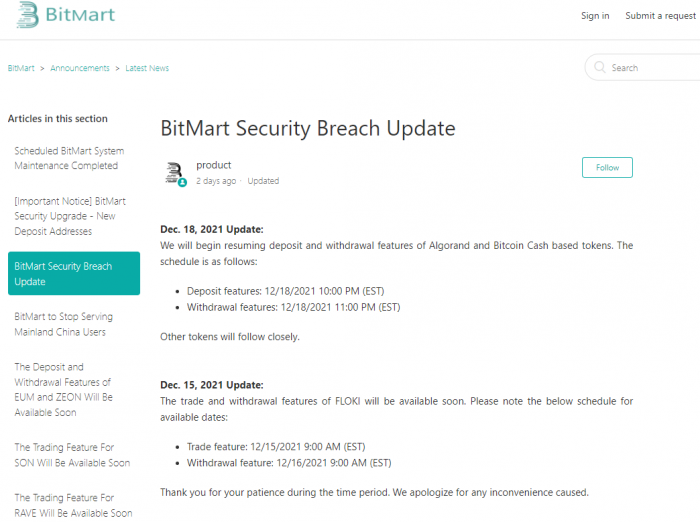Screen dimensions: 700x522
Task: Open EUM and ZEON deposit withdrawal article
Action: [63, 389]
